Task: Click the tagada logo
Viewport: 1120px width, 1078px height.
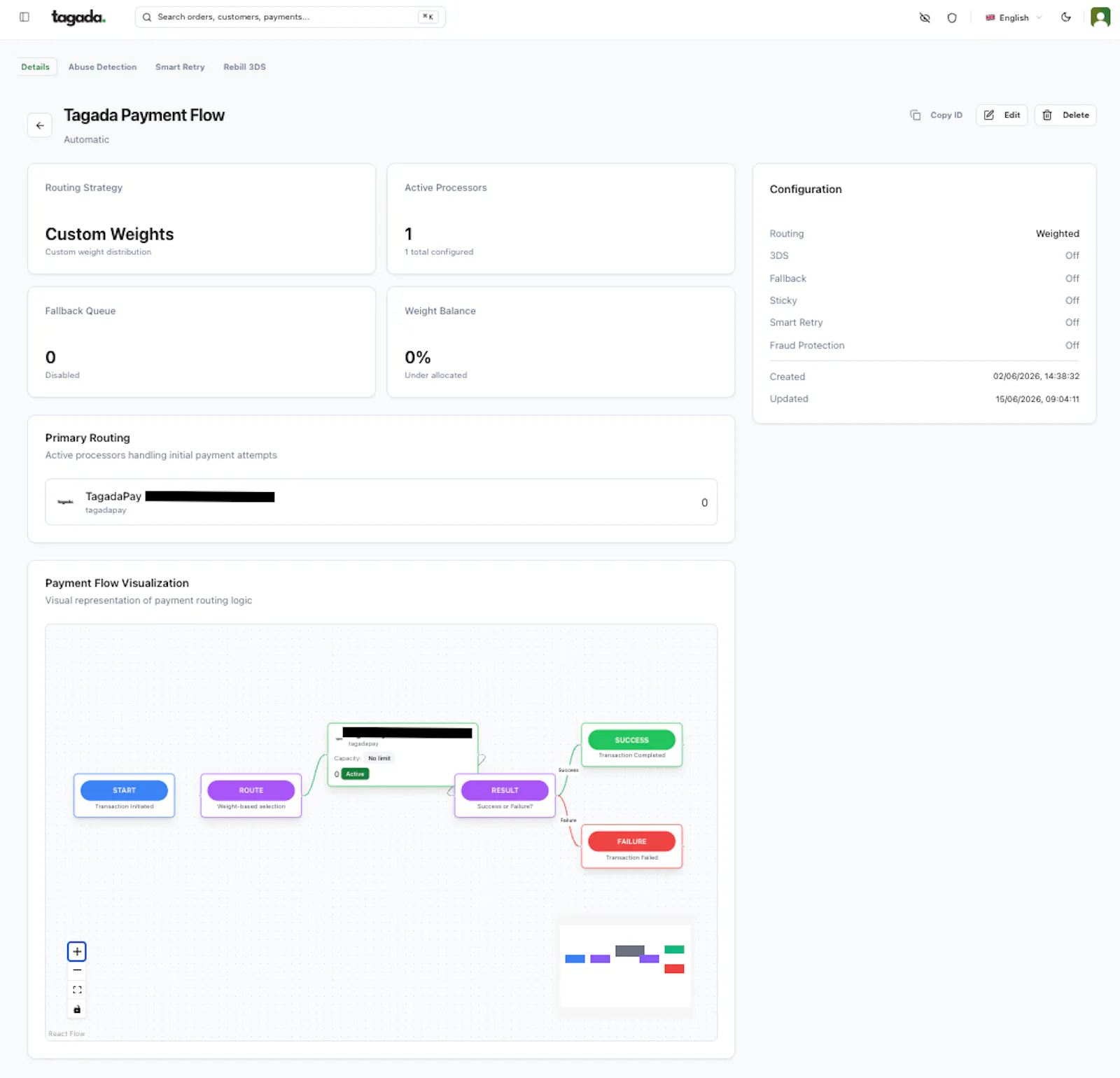Action: point(78,17)
